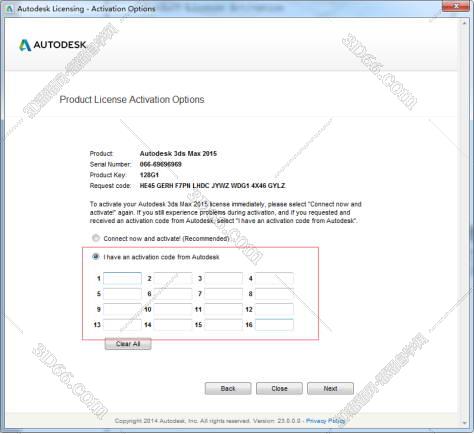This screenshot has width=474, height=434.
Task: Click activation code field 2
Action: tap(173, 278)
